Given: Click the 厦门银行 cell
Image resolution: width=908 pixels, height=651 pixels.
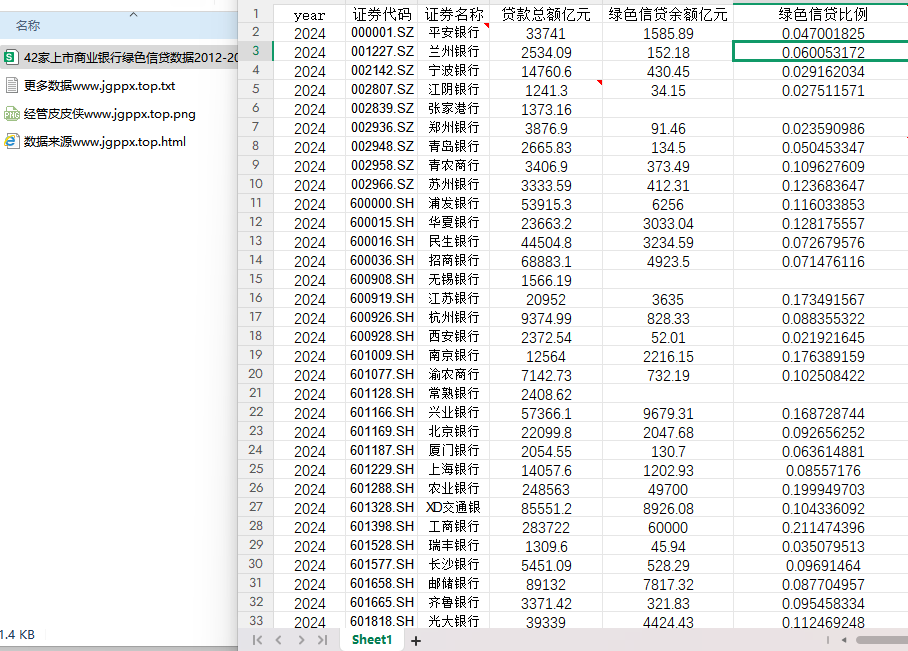Looking at the screenshot, I should 453,451.
